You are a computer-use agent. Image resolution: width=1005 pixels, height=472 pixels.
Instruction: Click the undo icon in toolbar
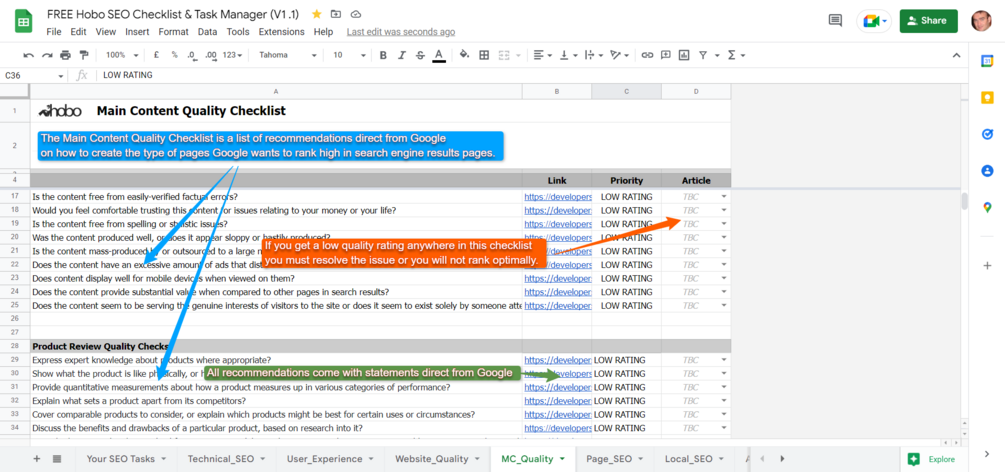point(29,55)
